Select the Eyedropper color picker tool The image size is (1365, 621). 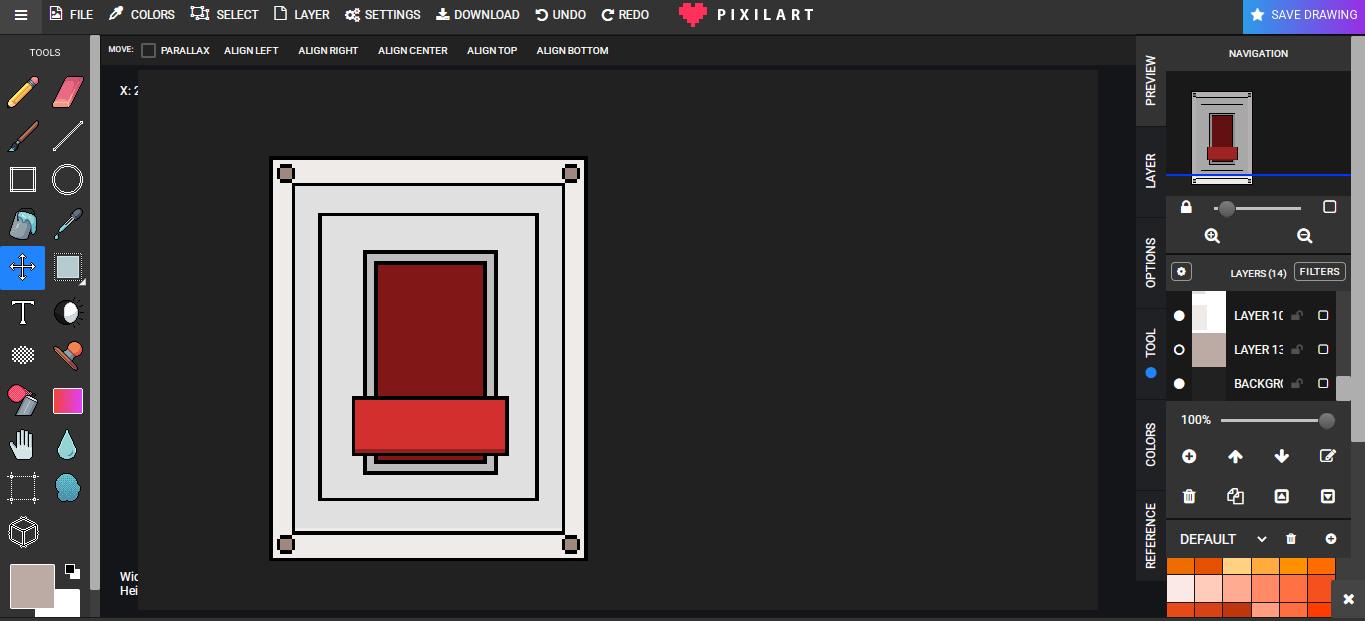(x=68, y=224)
